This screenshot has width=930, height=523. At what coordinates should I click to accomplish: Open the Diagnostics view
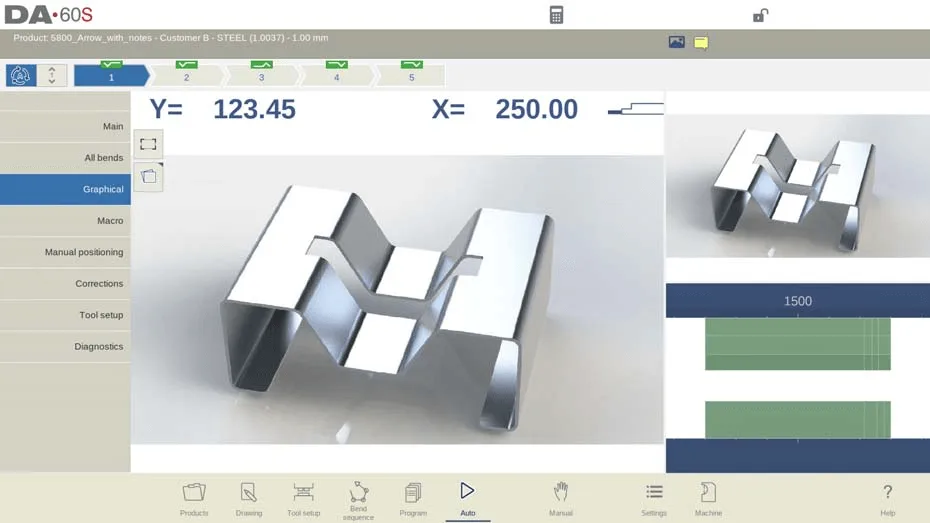point(65,346)
